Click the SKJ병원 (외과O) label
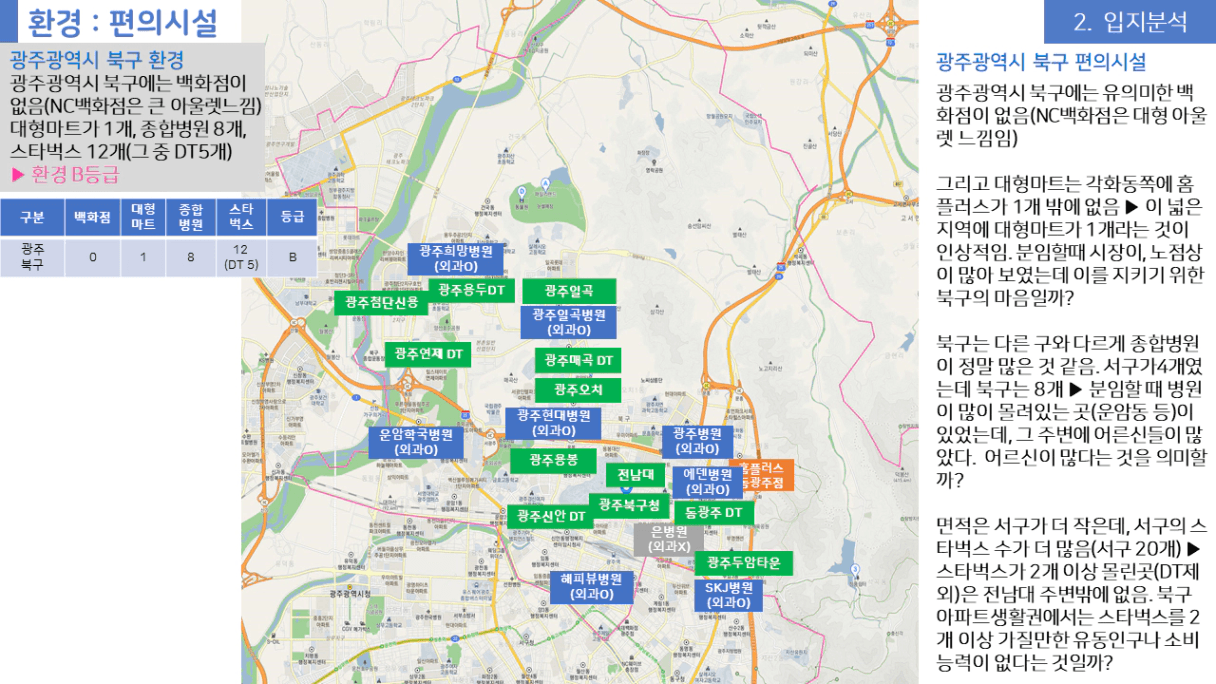This screenshot has height=684, width=1216. click(x=728, y=596)
